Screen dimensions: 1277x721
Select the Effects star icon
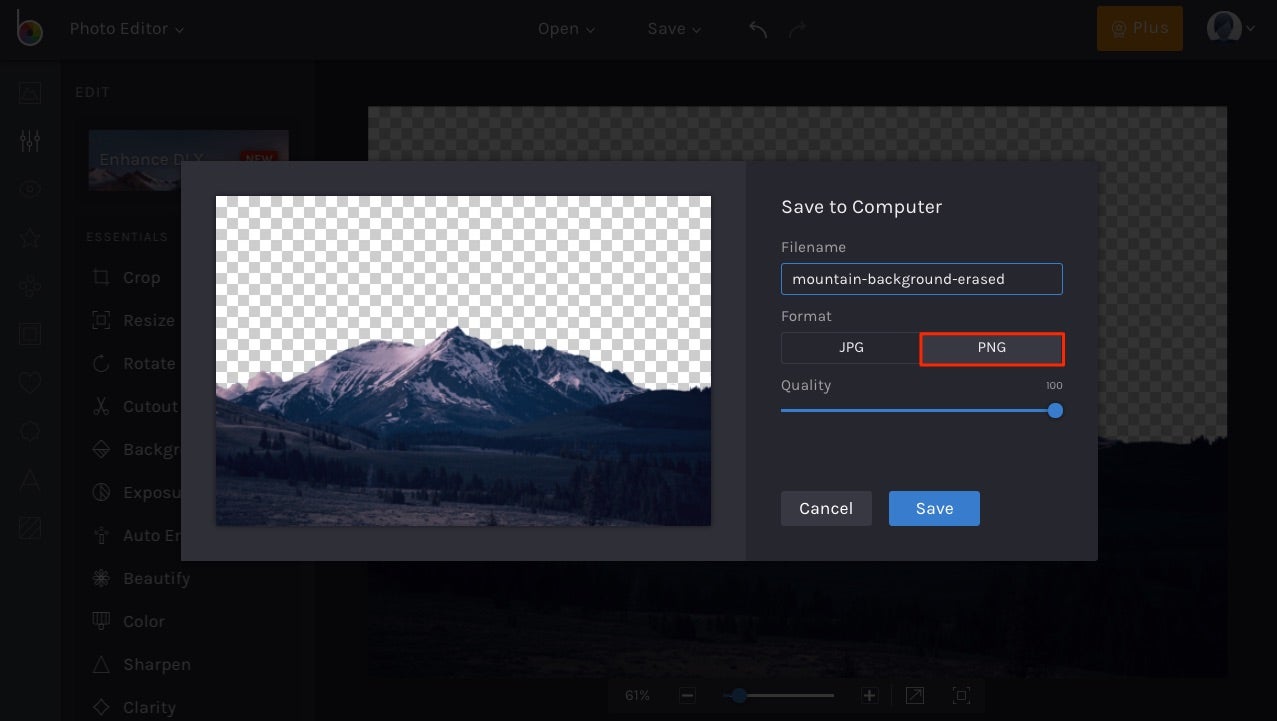29,237
